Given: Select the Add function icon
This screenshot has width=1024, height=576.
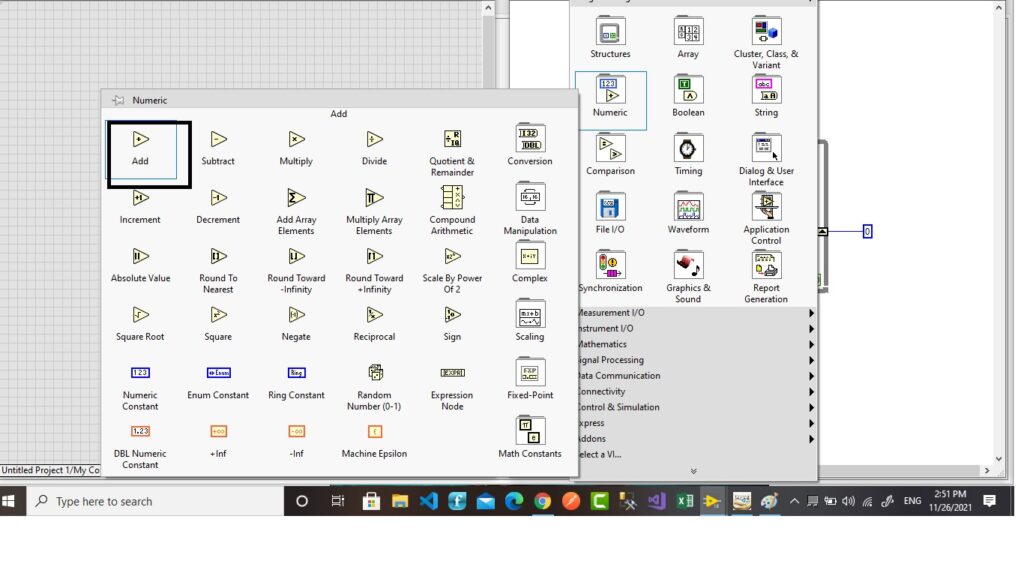Looking at the screenshot, I should [x=140, y=140].
